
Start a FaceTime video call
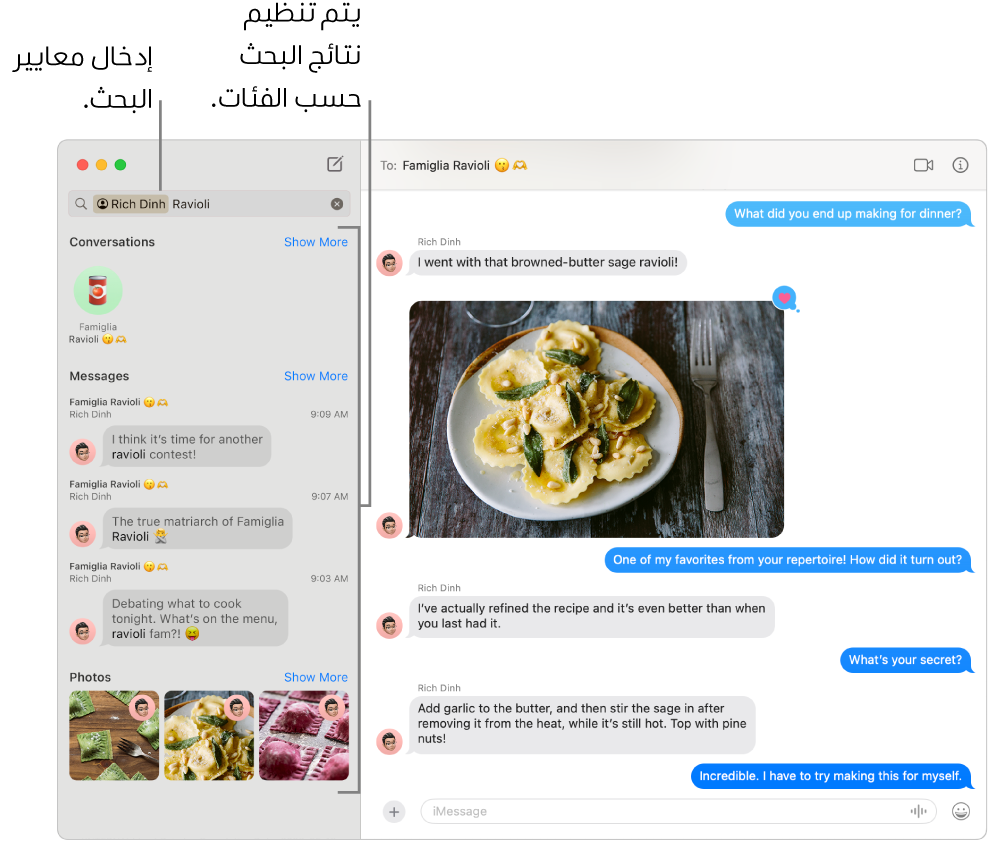tap(923, 165)
